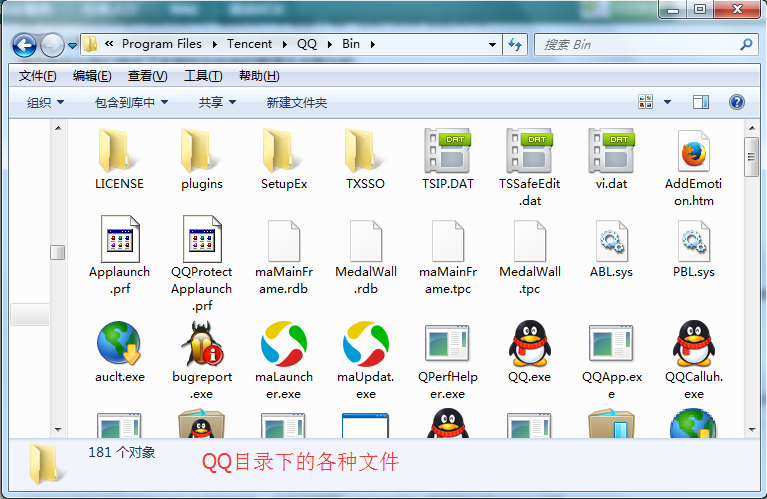Image resolution: width=767 pixels, height=499 pixels.
Task: Open the blue Help question mark
Action: pyautogui.click(x=737, y=102)
